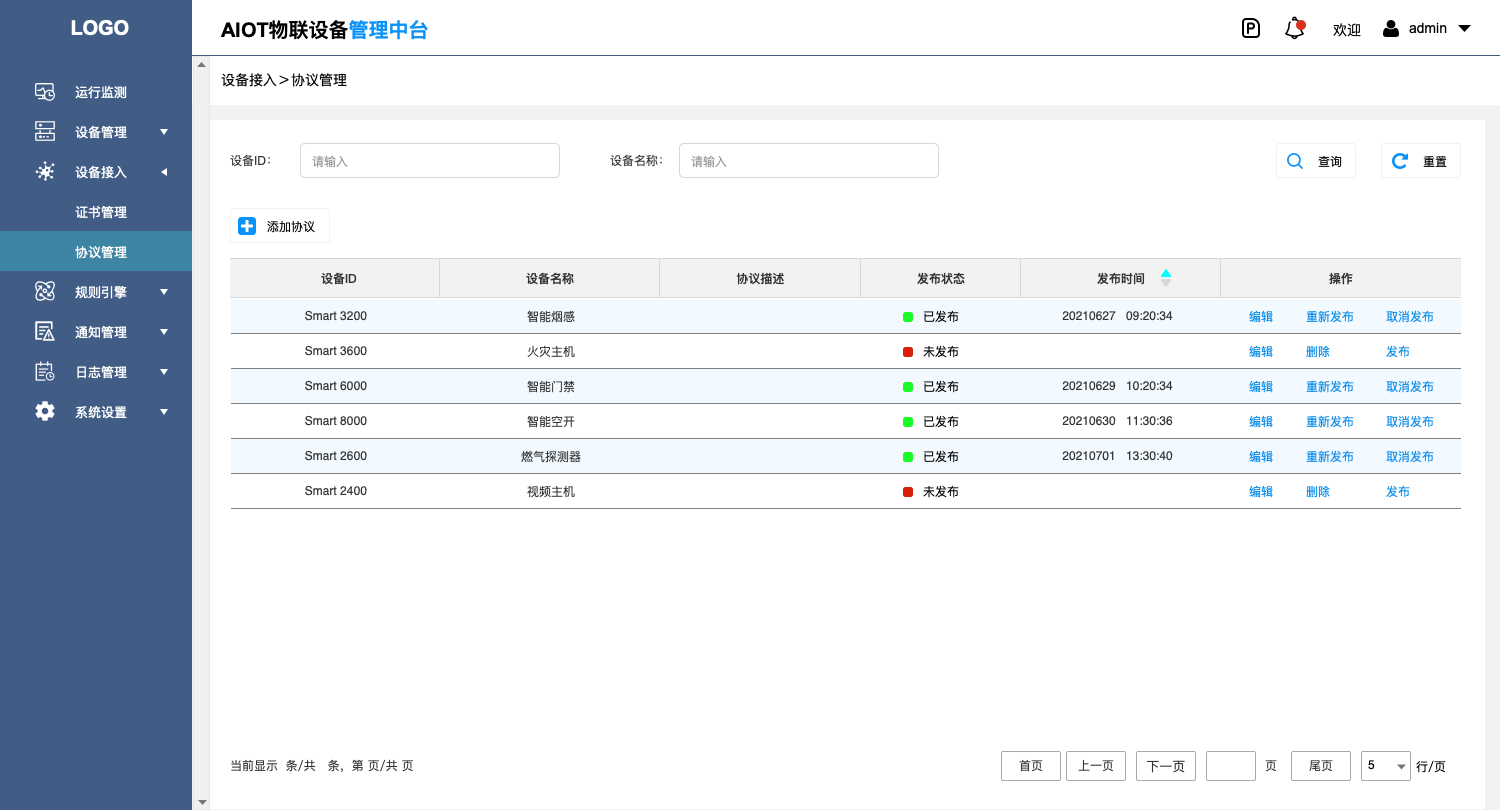Expand the 日志管理 menu arrow
Screen dimensions: 1500x810
[x=164, y=372]
